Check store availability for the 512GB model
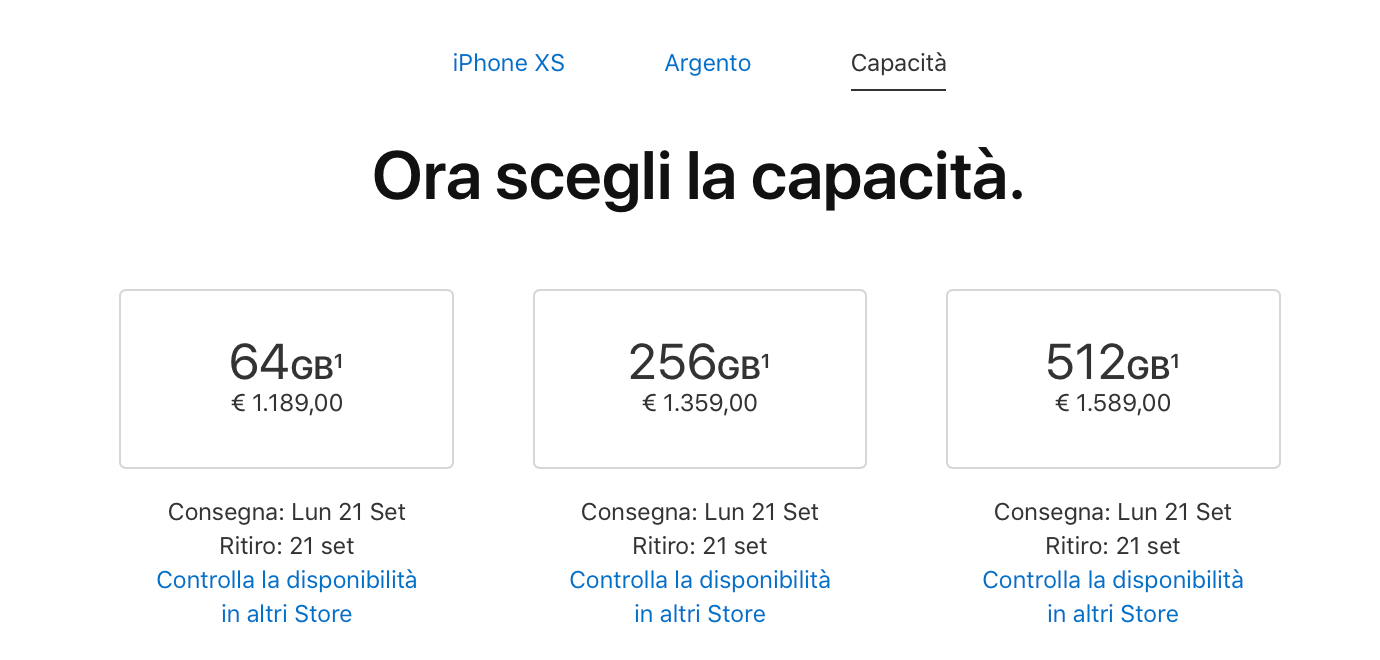 pyautogui.click(x=1113, y=597)
